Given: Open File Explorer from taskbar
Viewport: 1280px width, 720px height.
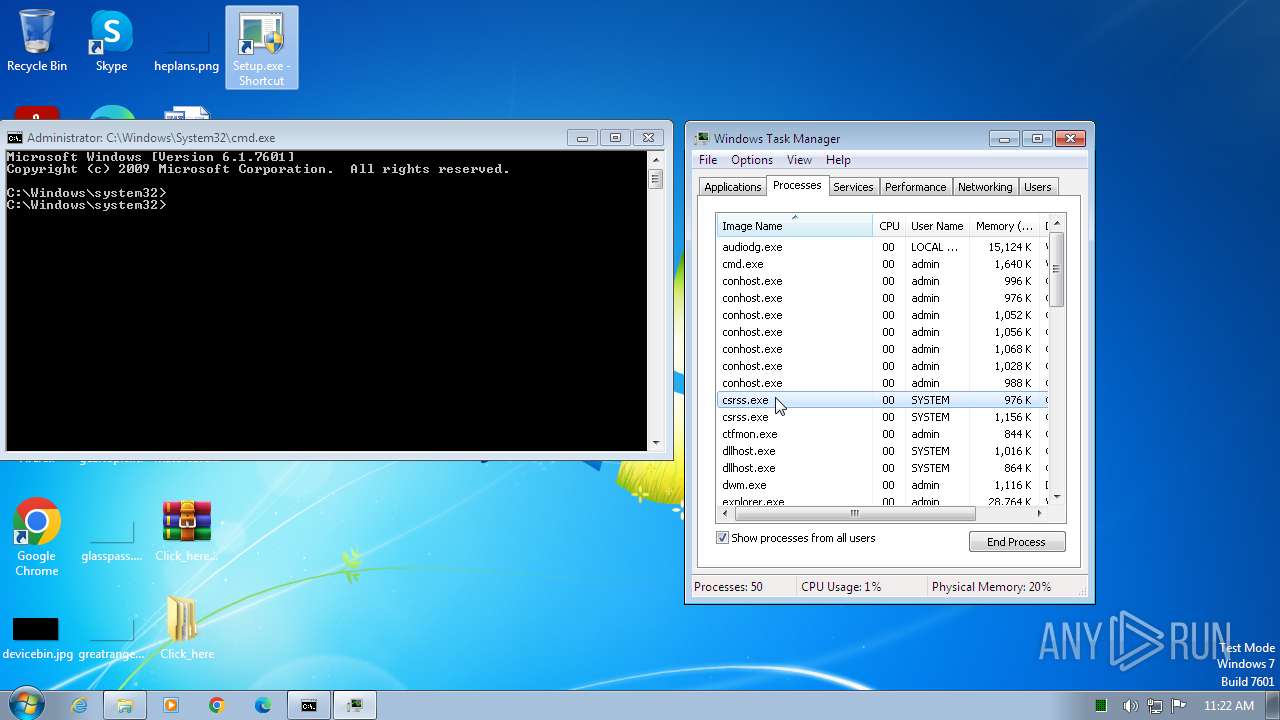Looking at the screenshot, I should pos(125,705).
